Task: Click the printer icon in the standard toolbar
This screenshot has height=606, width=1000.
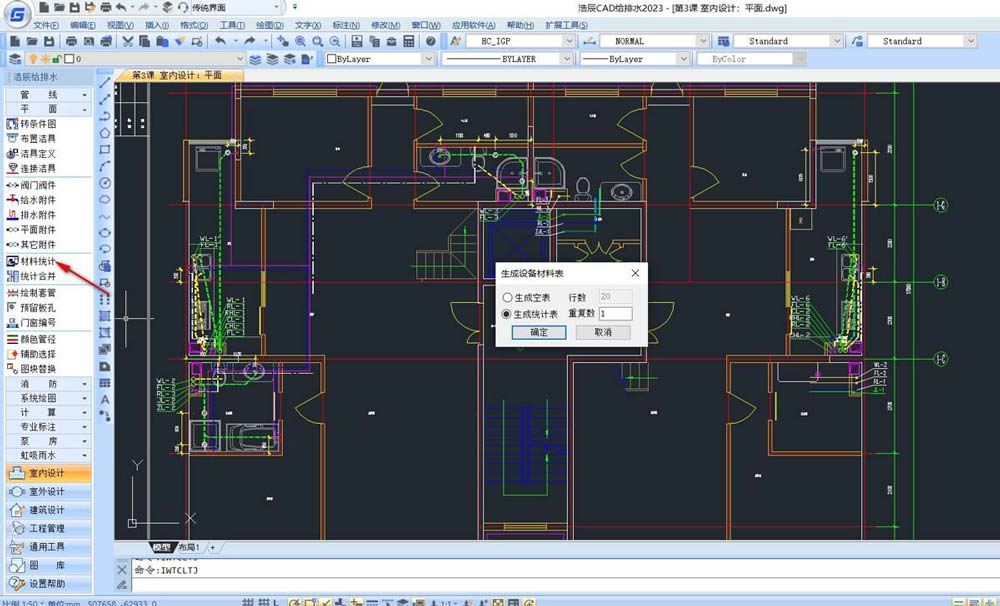Action: click(x=72, y=42)
